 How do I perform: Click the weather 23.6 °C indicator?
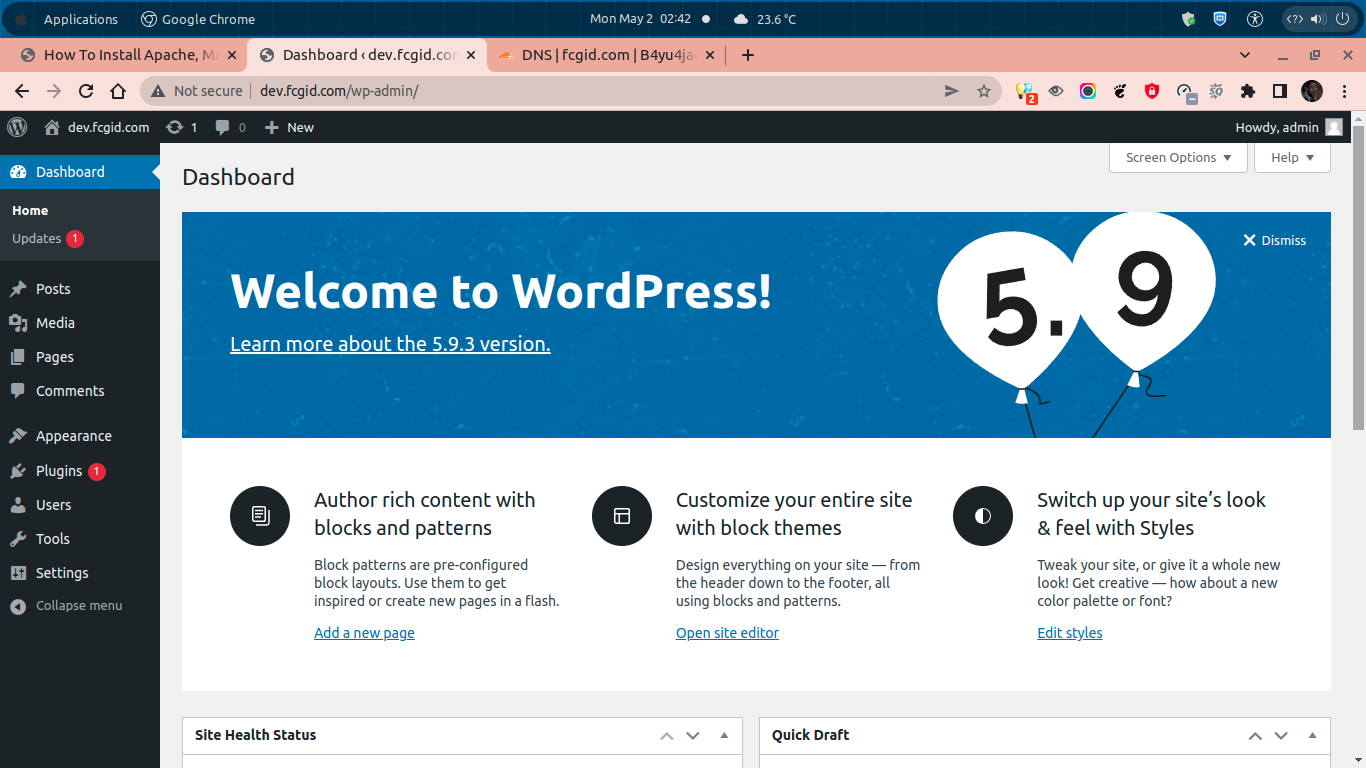[x=765, y=19]
